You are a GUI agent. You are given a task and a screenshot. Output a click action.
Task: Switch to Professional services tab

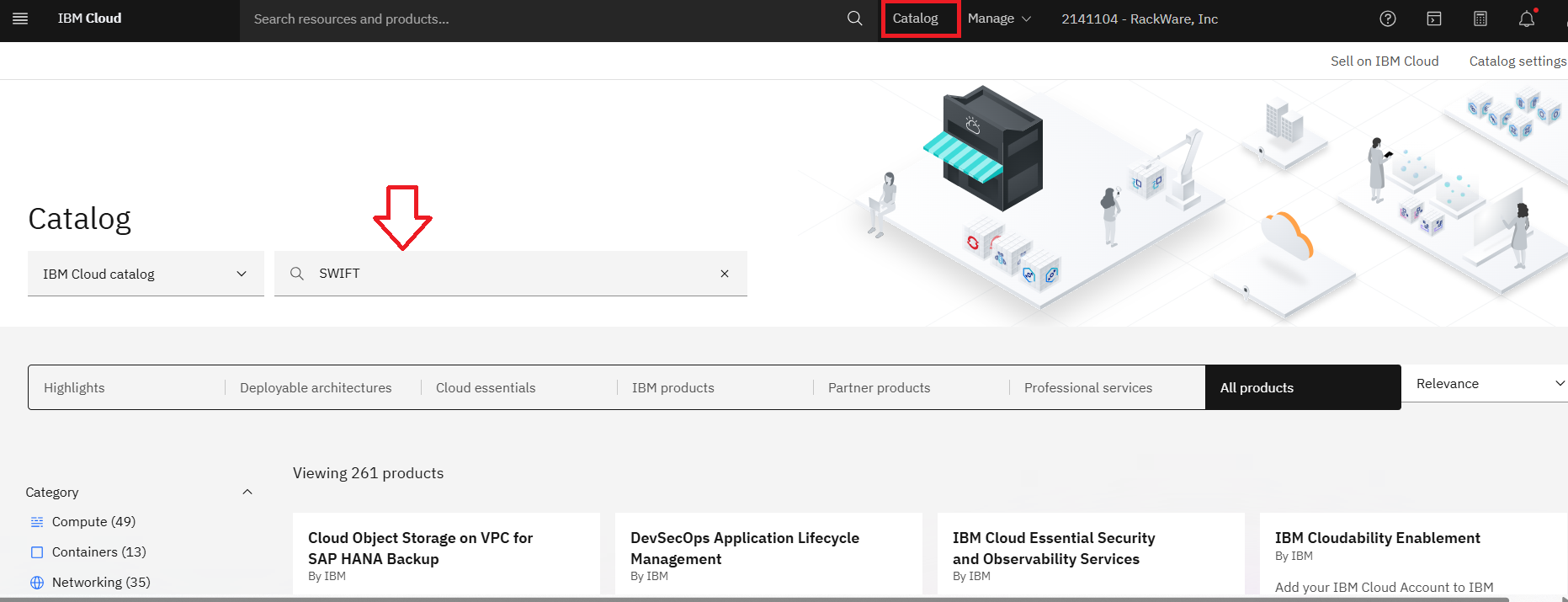[x=1108, y=387]
